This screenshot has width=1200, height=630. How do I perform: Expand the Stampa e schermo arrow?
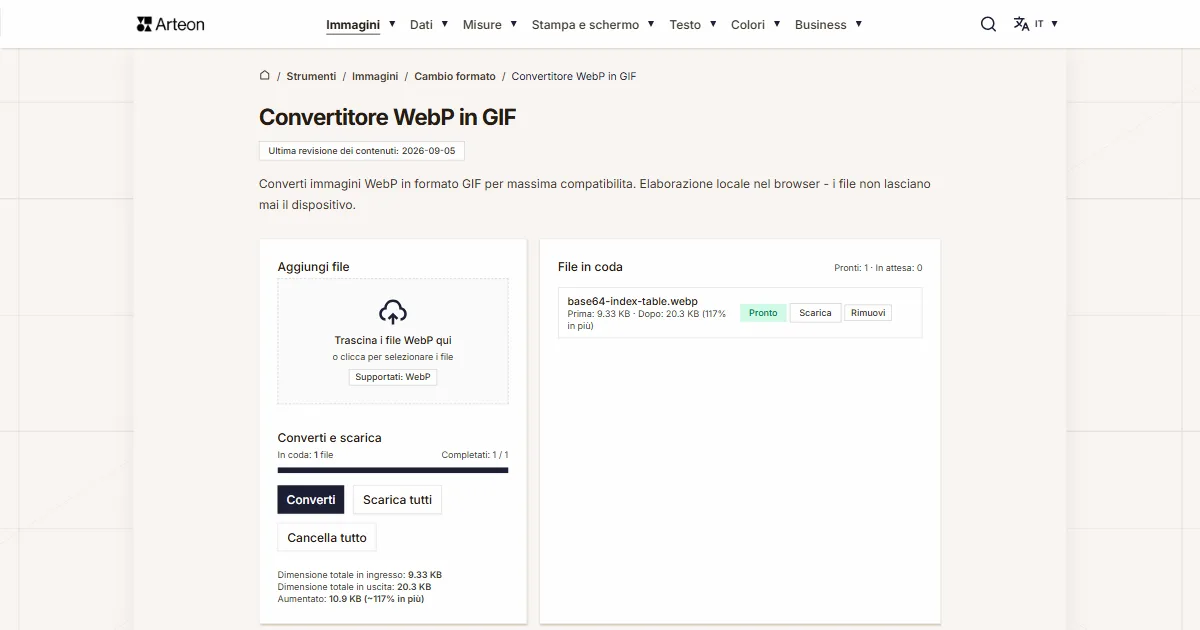point(651,23)
